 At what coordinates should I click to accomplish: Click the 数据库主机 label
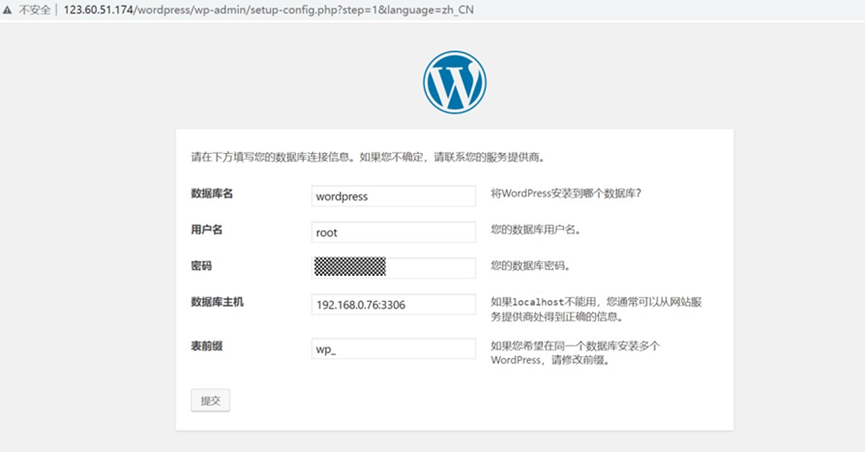click(x=217, y=302)
